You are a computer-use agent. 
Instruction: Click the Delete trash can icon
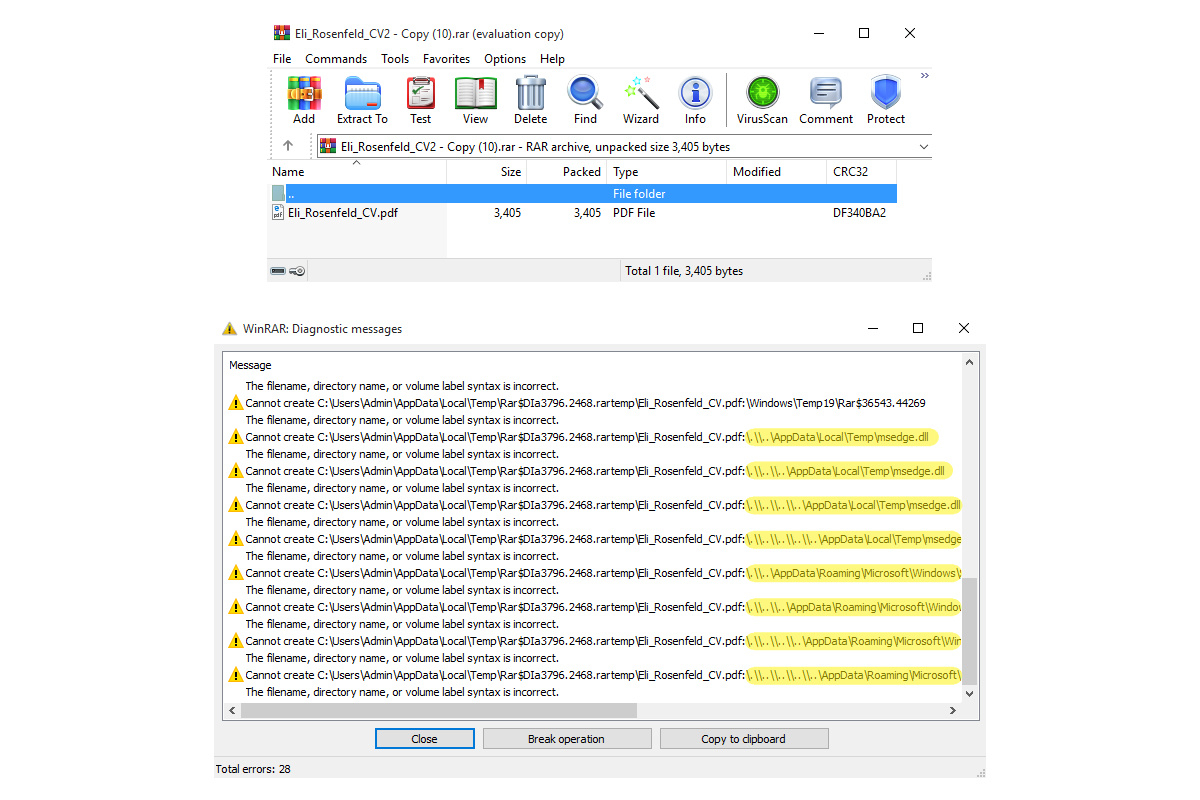pos(531,100)
